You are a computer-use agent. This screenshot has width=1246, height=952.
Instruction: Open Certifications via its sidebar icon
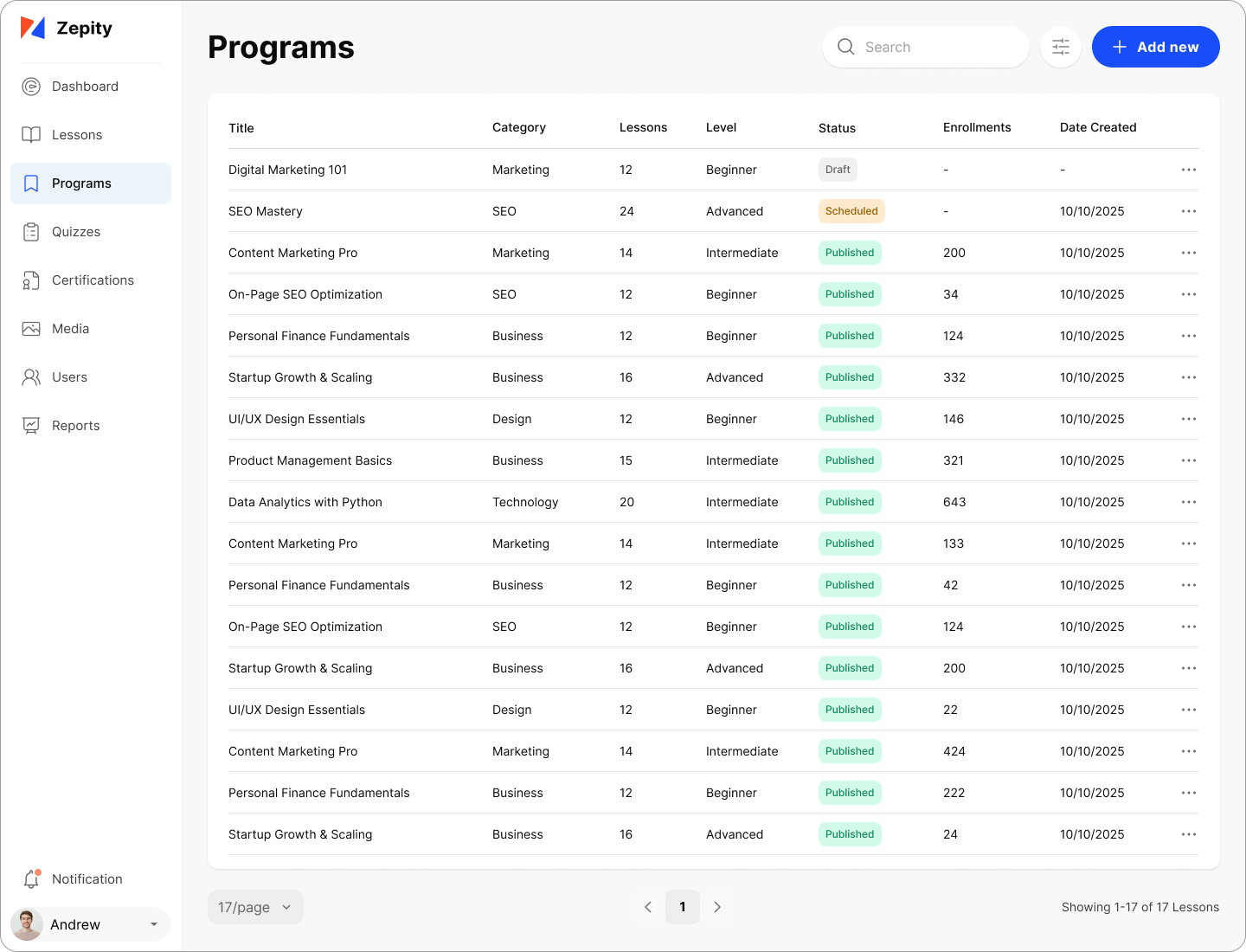(31, 280)
